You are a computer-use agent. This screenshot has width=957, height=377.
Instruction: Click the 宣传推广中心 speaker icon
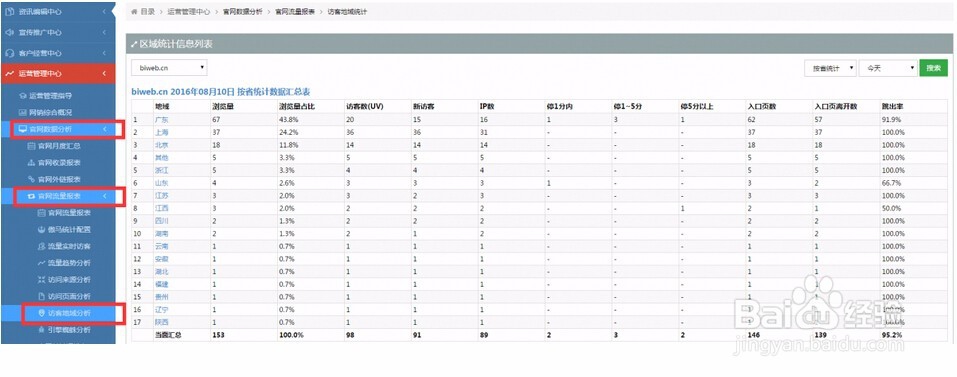9,32
